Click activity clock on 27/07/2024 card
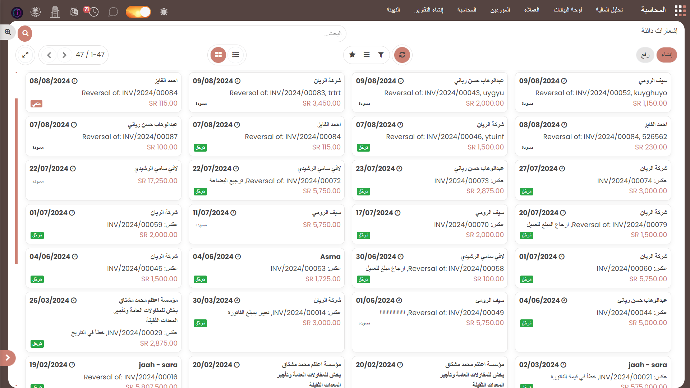 tap(562, 169)
